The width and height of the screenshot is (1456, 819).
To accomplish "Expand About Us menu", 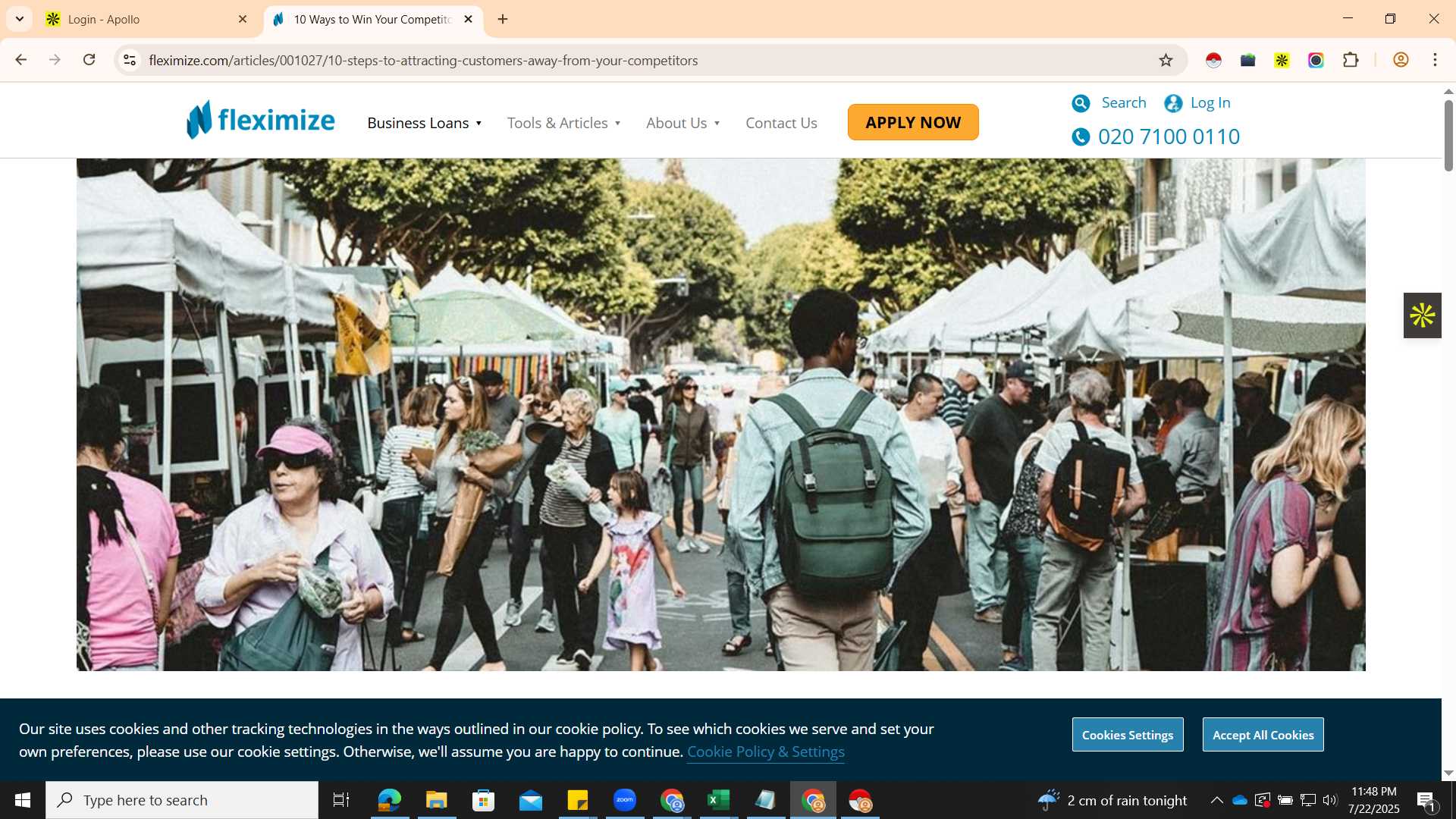I will tap(682, 123).
